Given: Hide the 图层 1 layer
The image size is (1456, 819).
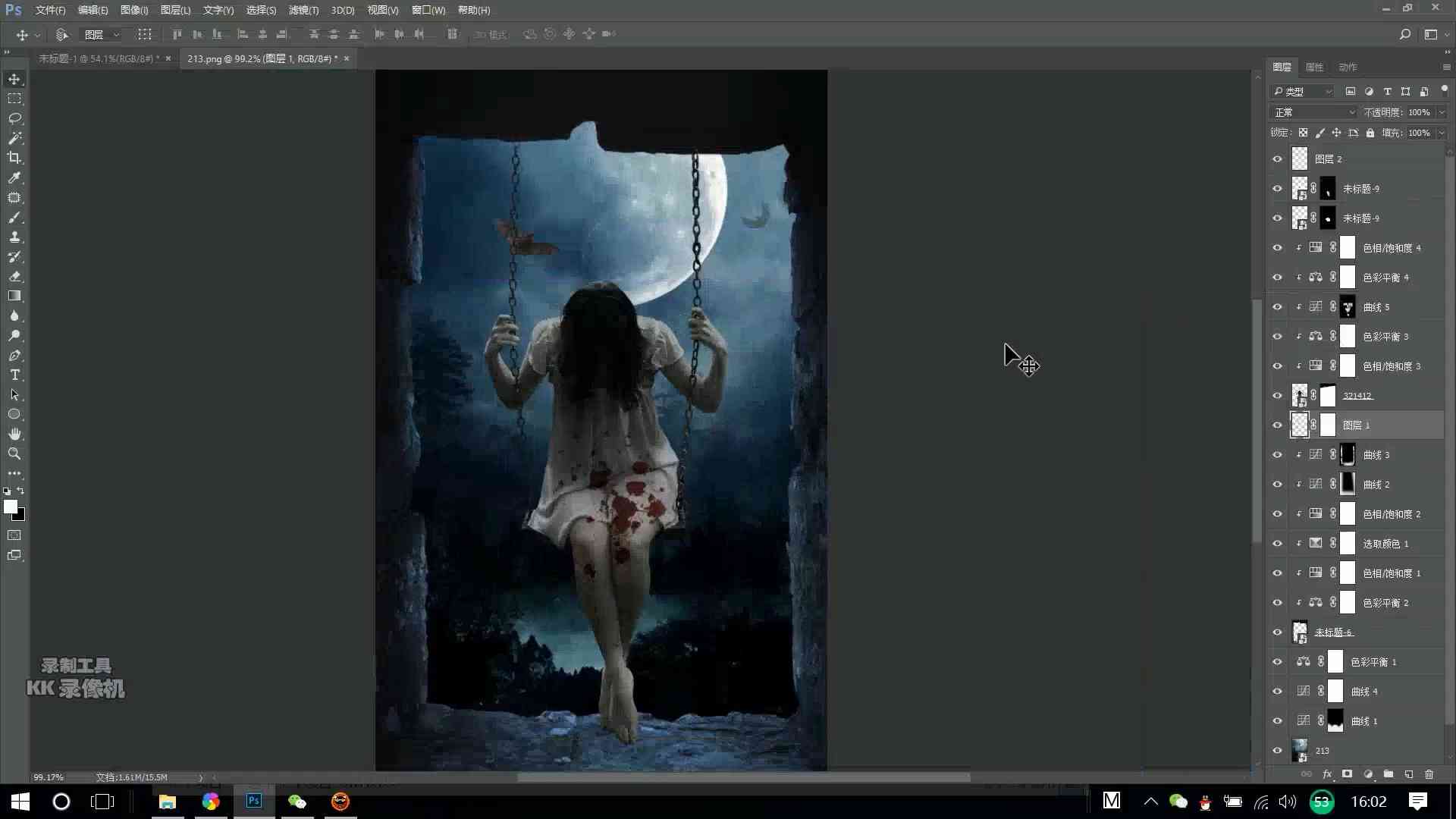Looking at the screenshot, I should (x=1278, y=425).
